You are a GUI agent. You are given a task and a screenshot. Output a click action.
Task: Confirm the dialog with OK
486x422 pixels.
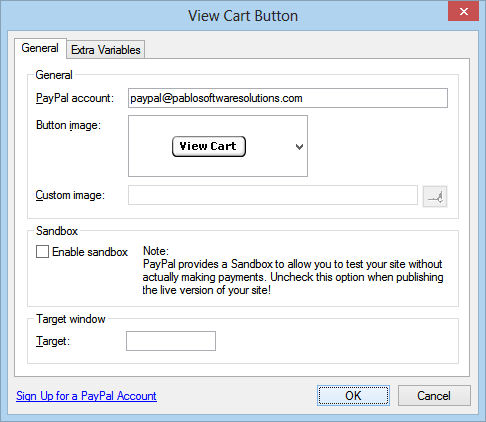(353, 396)
